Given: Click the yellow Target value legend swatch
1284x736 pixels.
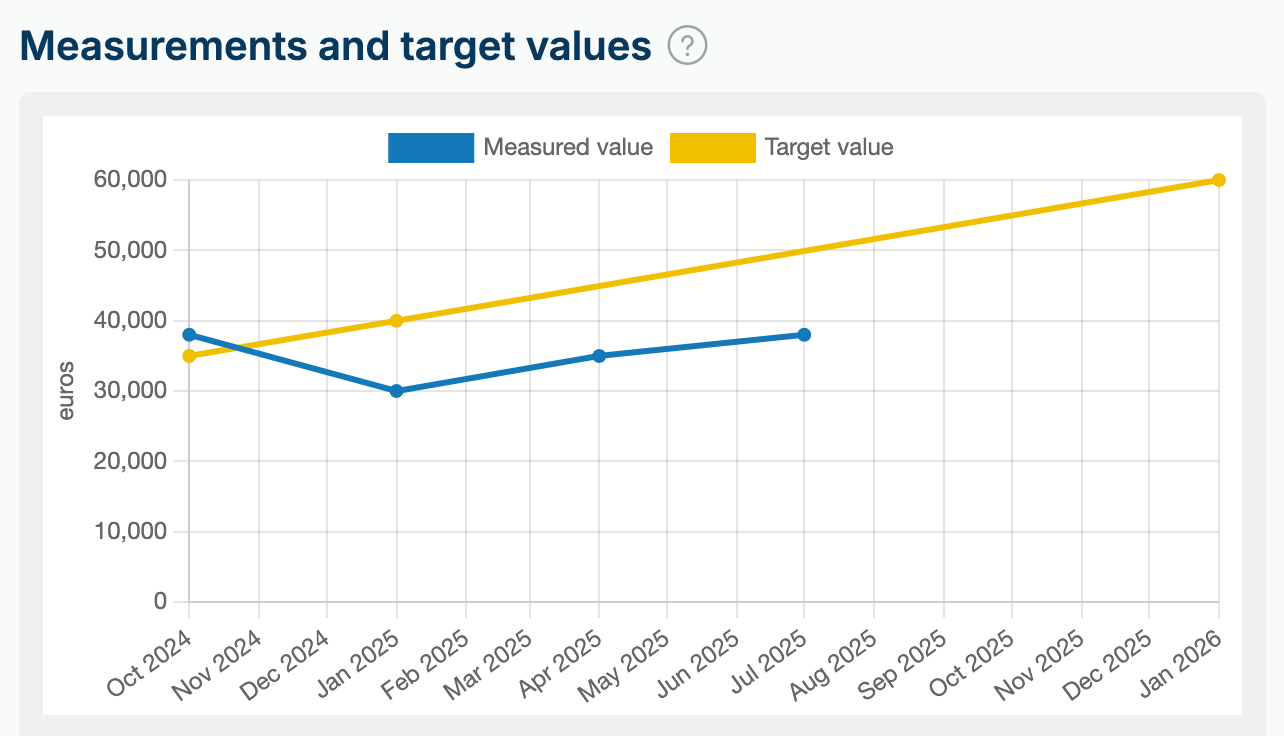Looking at the screenshot, I should (x=711, y=147).
